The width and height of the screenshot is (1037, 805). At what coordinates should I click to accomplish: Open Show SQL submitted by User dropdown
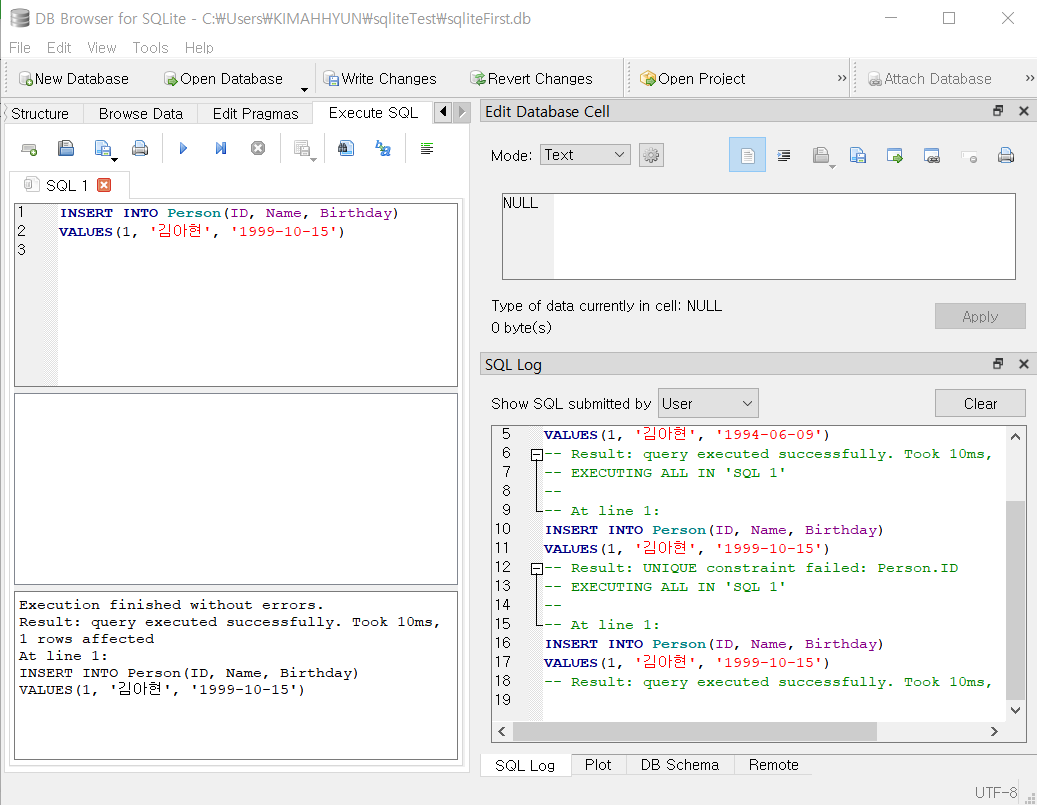[x=708, y=403]
